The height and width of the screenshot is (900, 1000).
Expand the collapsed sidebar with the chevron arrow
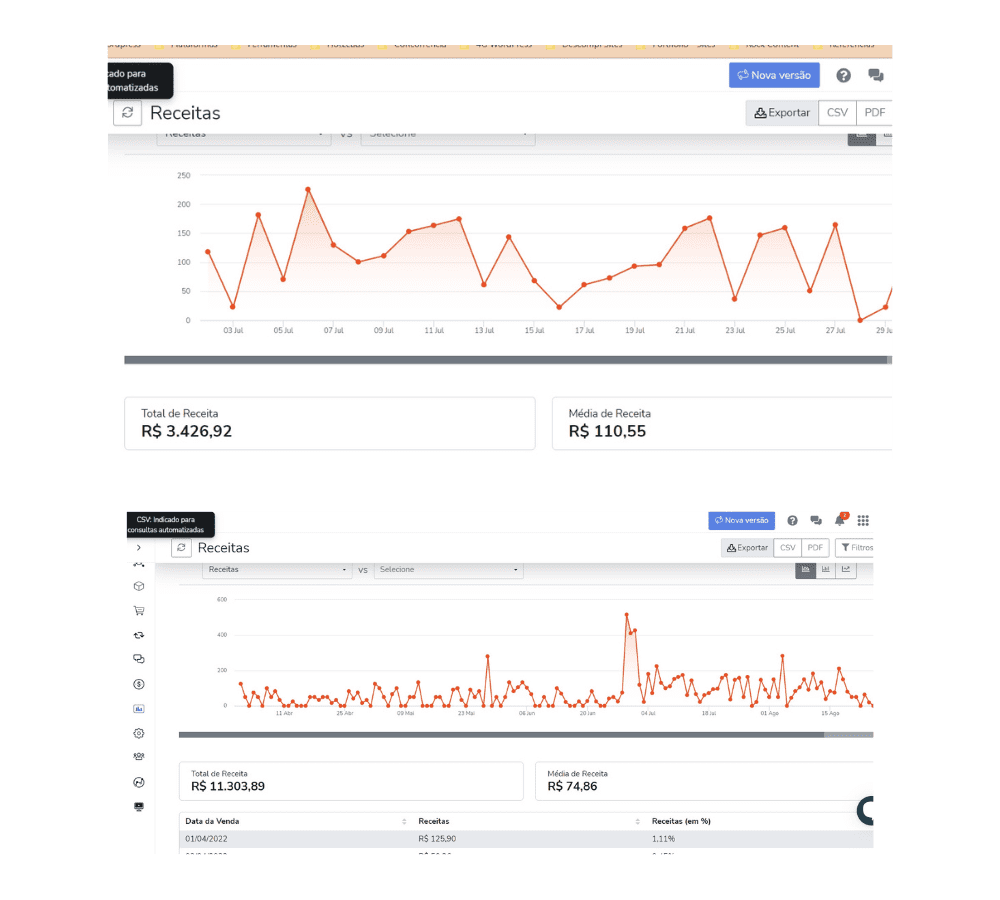point(139,548)
